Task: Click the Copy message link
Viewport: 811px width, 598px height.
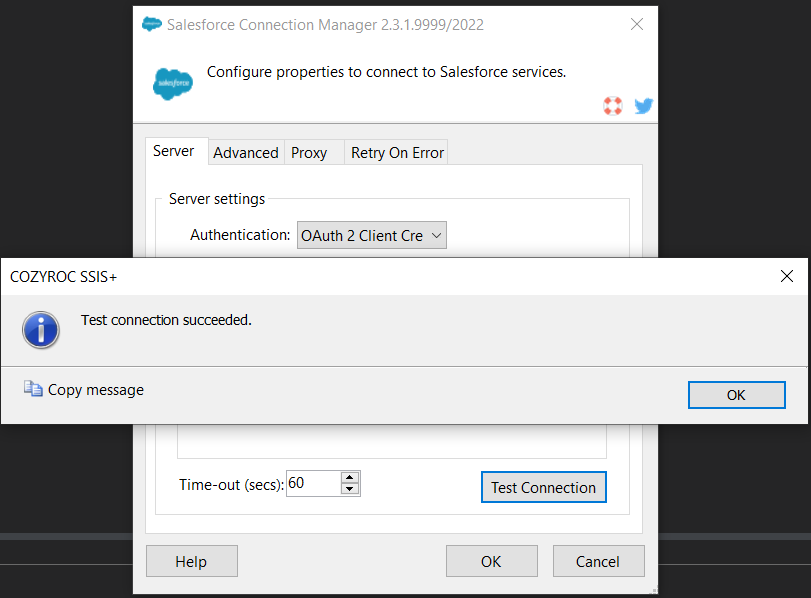Action: [96, 390]
